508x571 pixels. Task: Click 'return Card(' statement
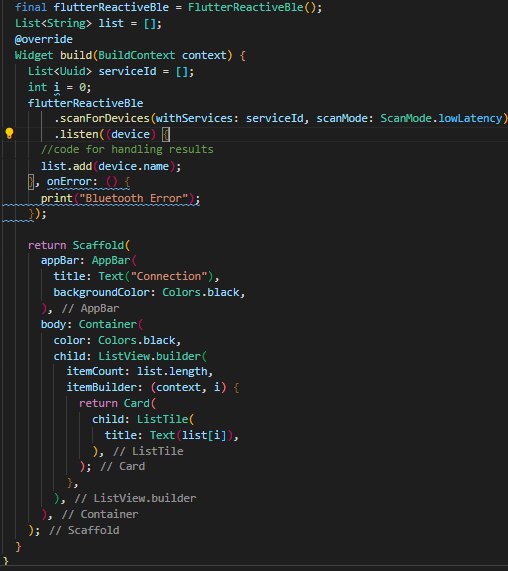point(118,403)
